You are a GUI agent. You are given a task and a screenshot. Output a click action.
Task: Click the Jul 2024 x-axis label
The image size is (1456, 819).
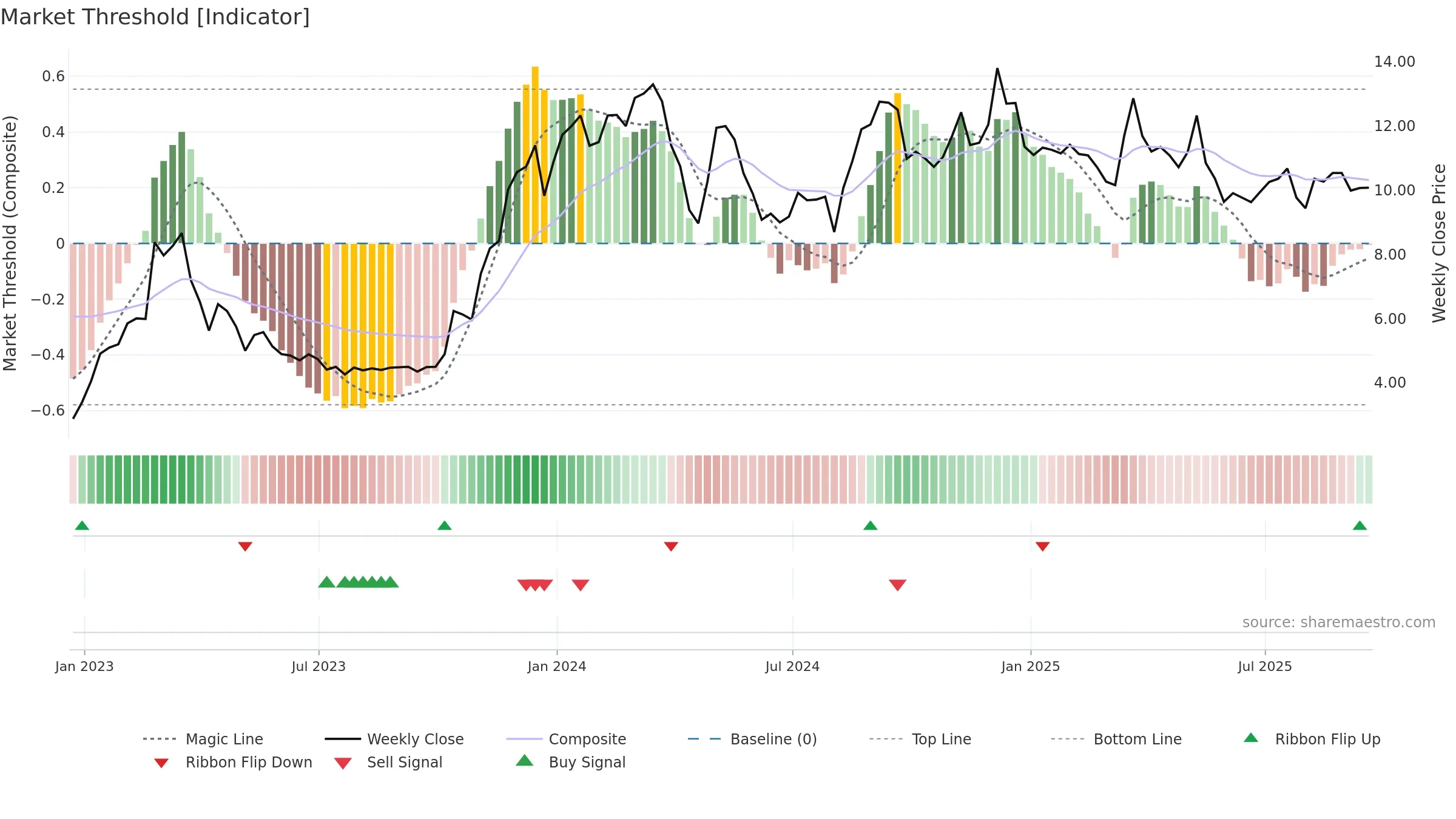tap(792, 666)
